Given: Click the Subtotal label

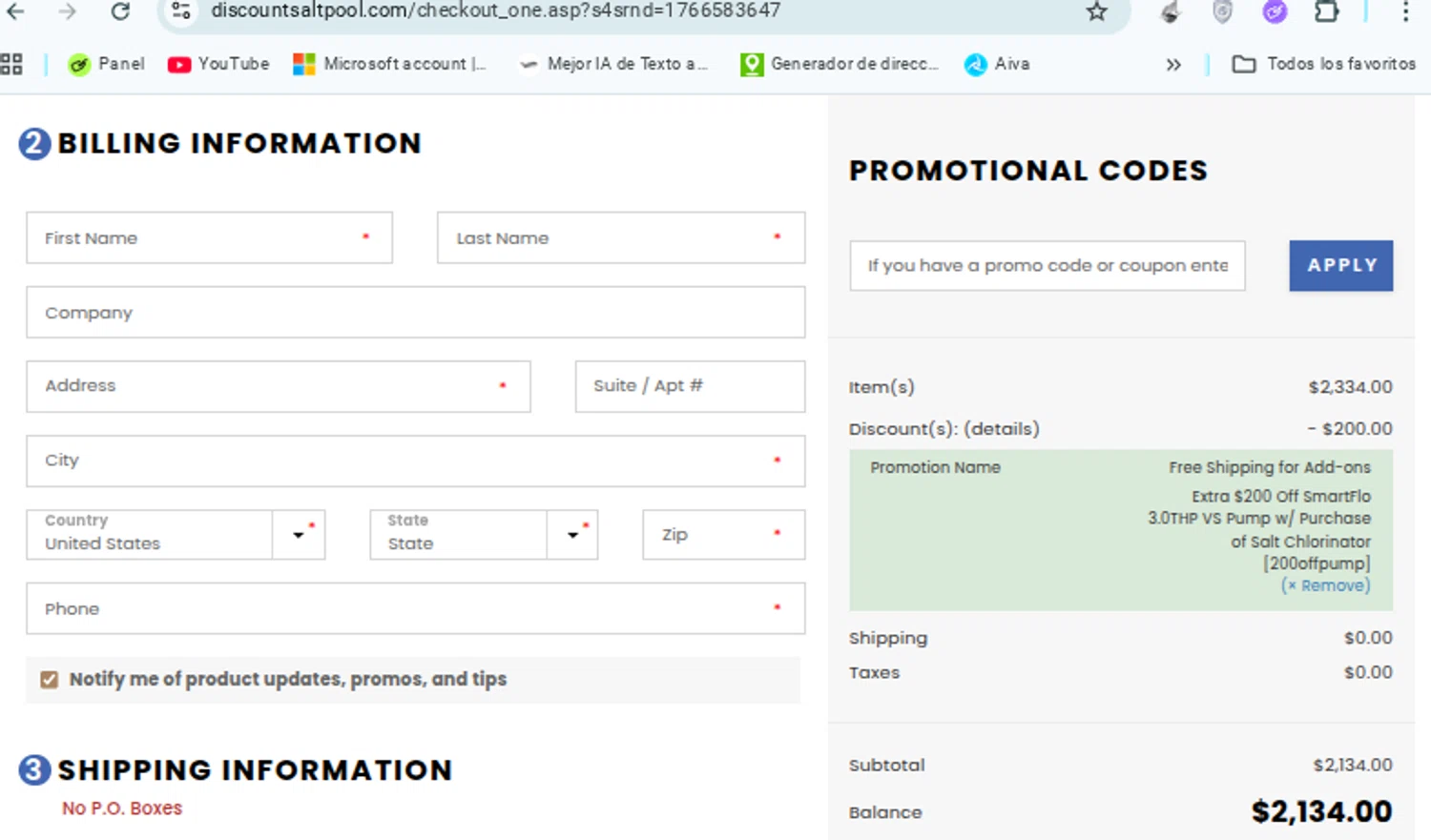Looking at the screenshot, I should tap(887, 765).
